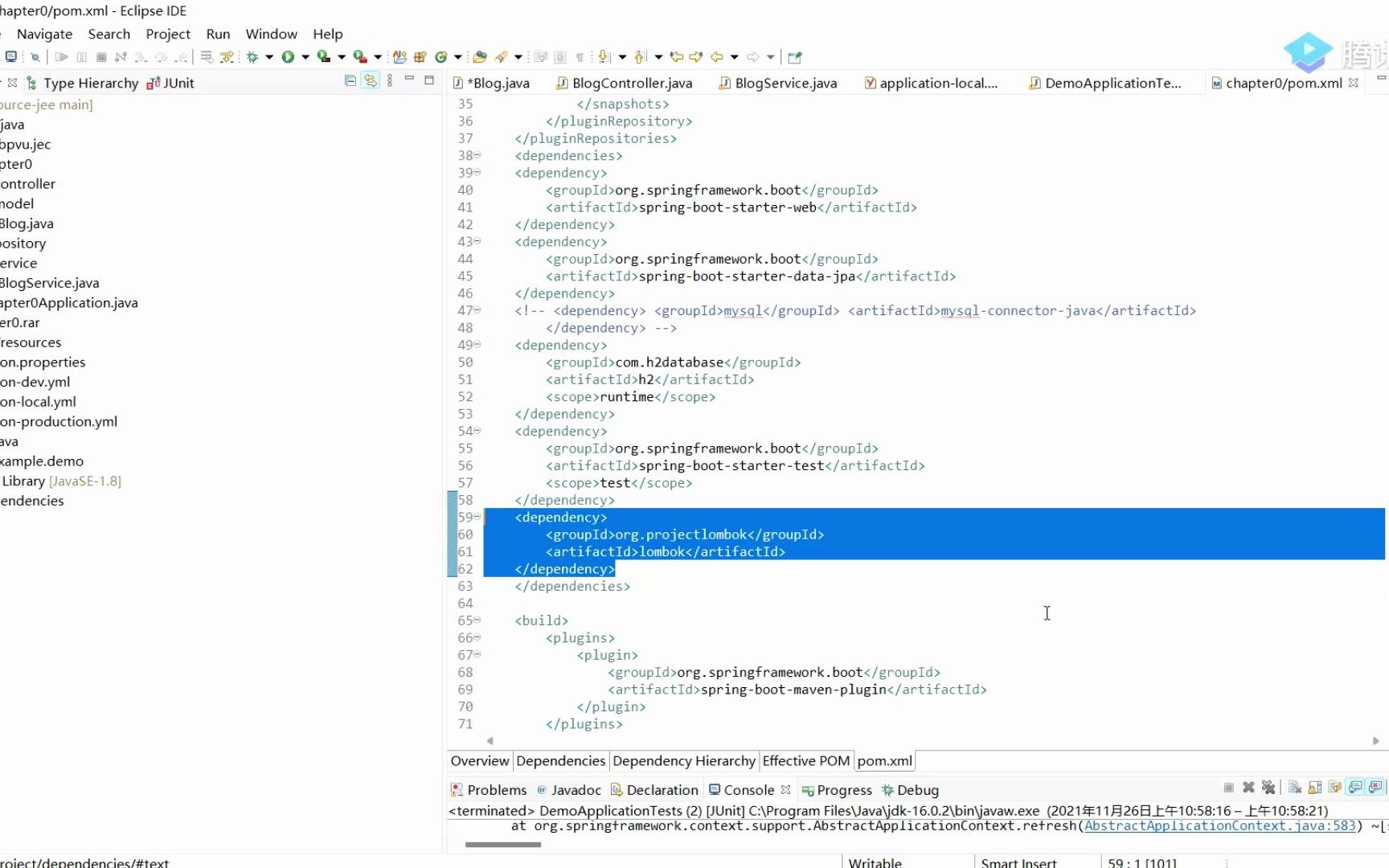Click the Search flashlight icon

[x=502, y=57]
